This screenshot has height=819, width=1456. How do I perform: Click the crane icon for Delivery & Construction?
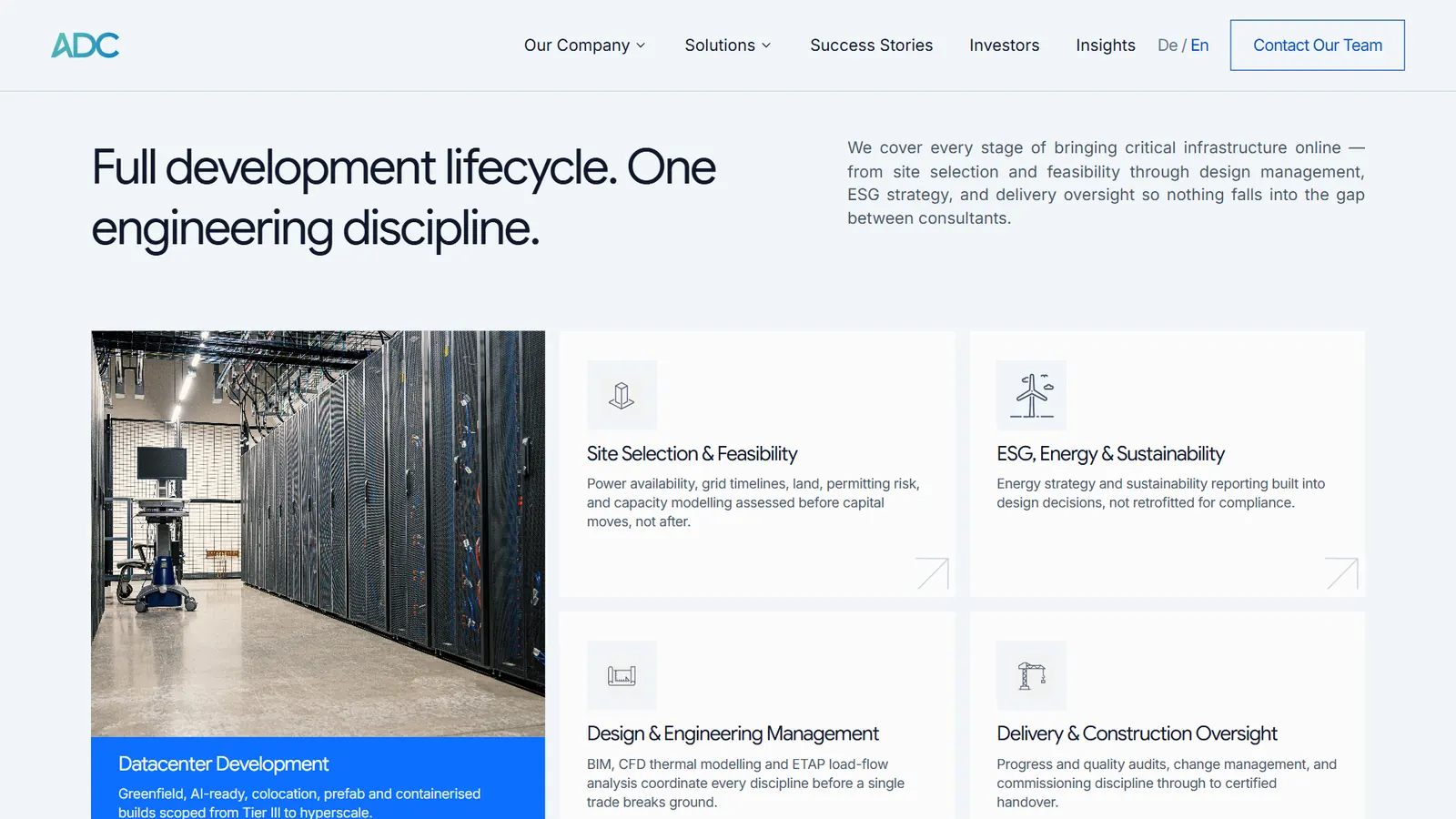pos(1031,675)
